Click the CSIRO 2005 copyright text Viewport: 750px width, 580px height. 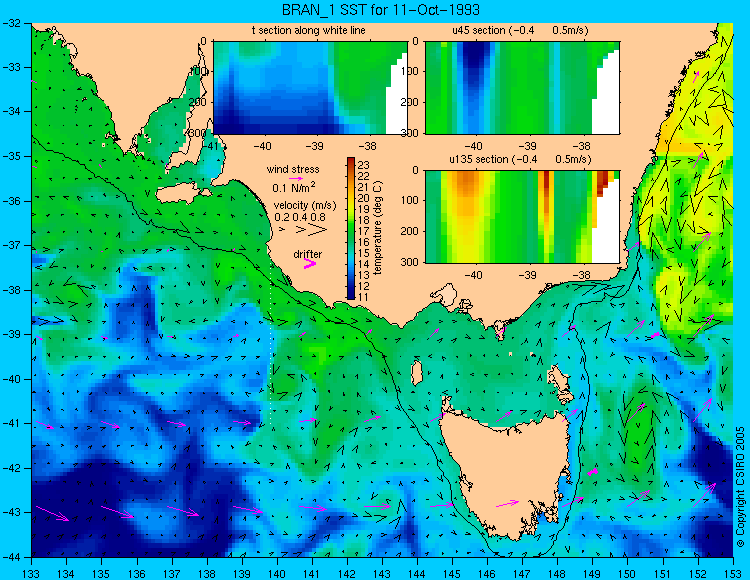click(740, 487)
